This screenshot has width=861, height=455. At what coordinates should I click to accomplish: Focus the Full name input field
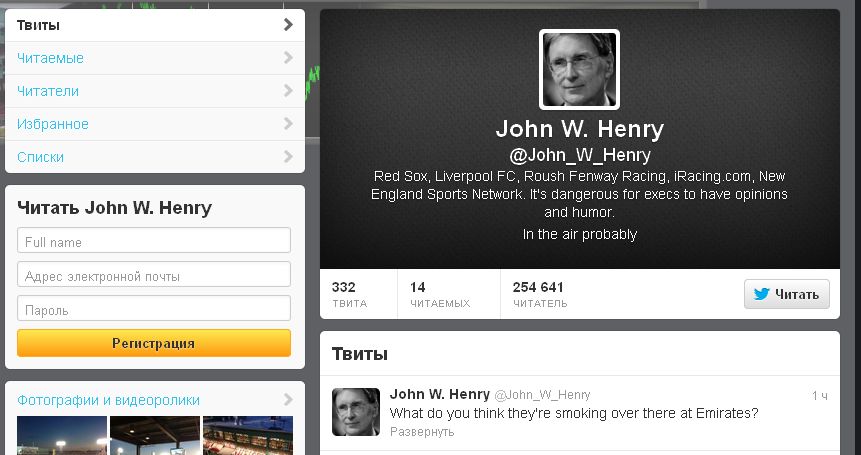154,240
